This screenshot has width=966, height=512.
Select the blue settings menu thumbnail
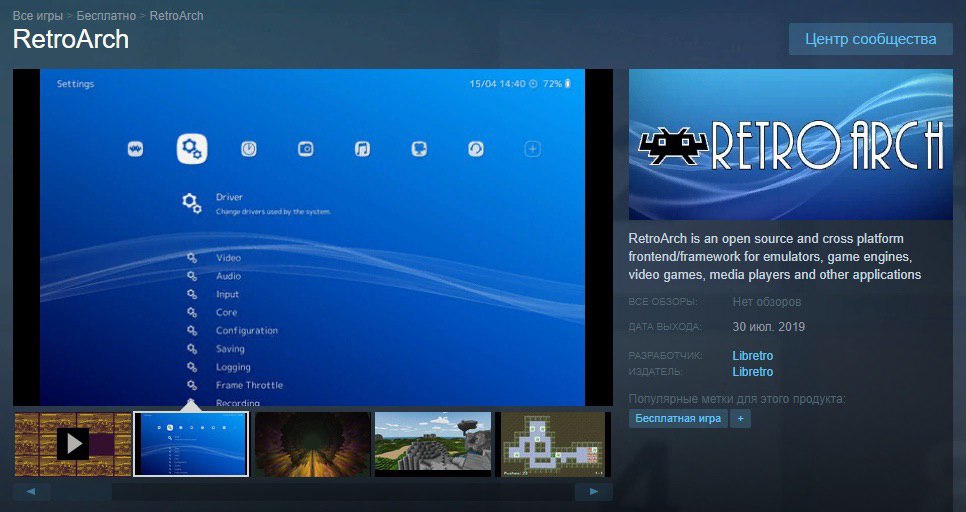pyautogui.click(x=191, y=444)
